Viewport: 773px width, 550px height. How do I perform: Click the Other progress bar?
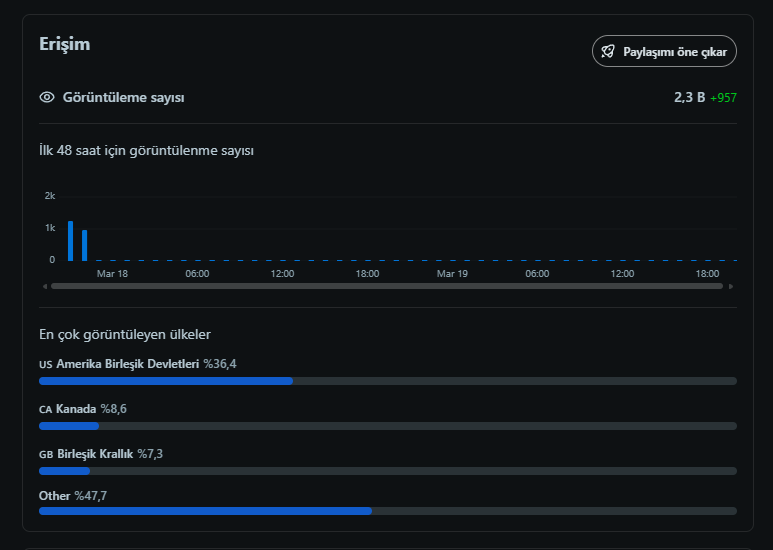coord(388,511)
